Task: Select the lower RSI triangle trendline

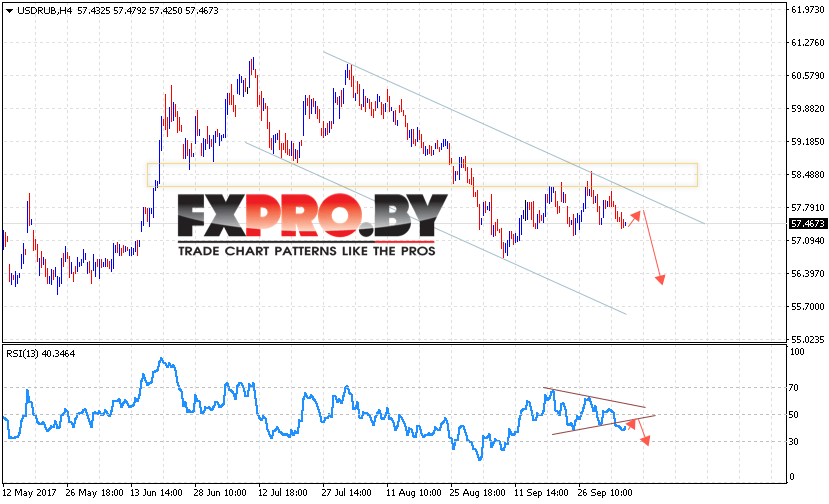Action: 603,425
